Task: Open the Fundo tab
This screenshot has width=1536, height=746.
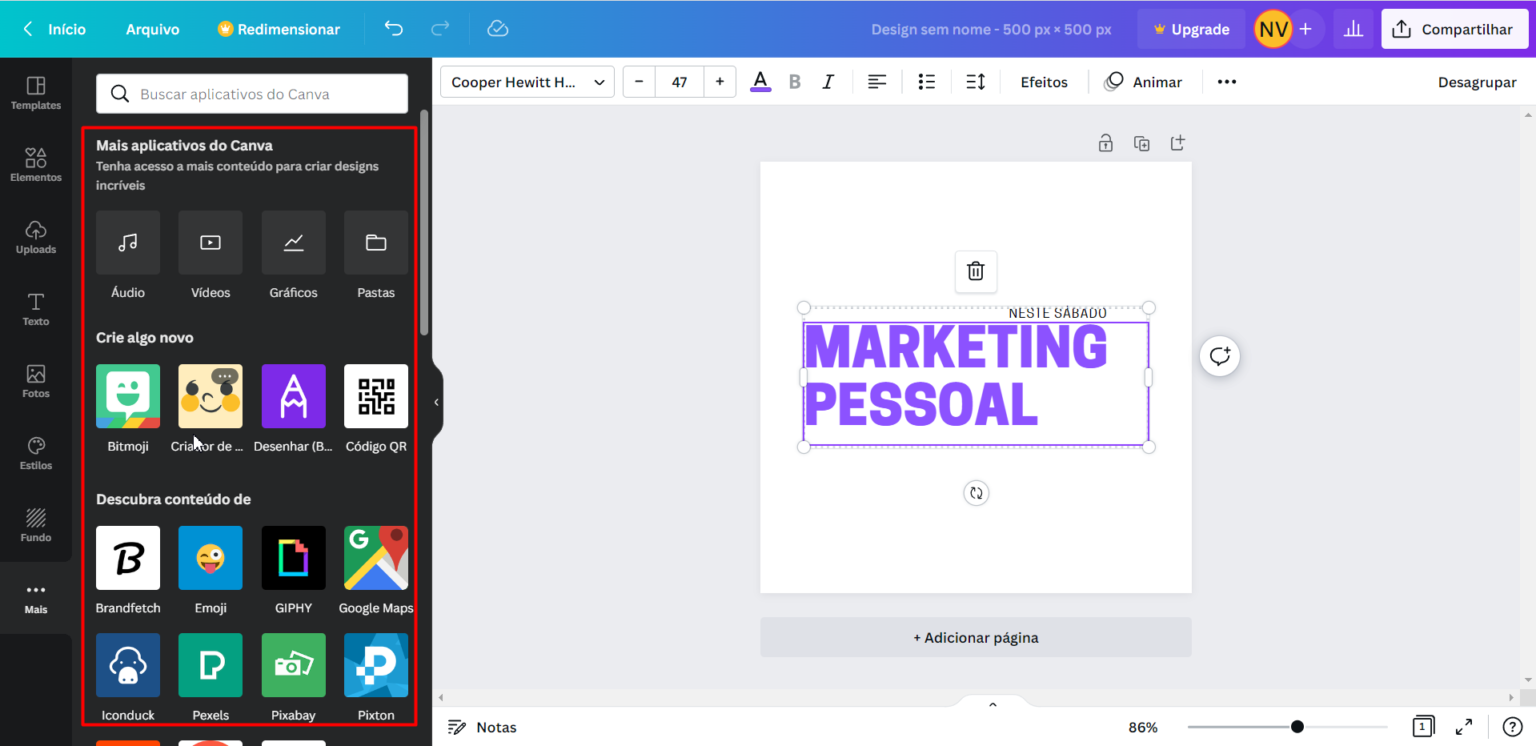Action: [x=36, y=525]
